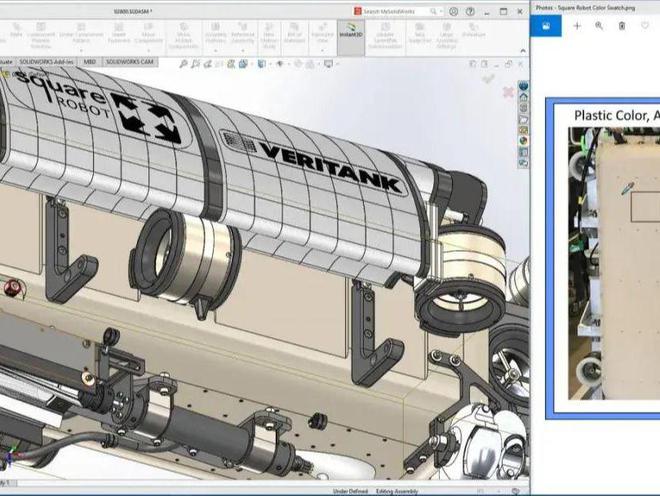The image size is (660, 496).
Task: Click the Display Style icon
Action: [x=261, y=64]
